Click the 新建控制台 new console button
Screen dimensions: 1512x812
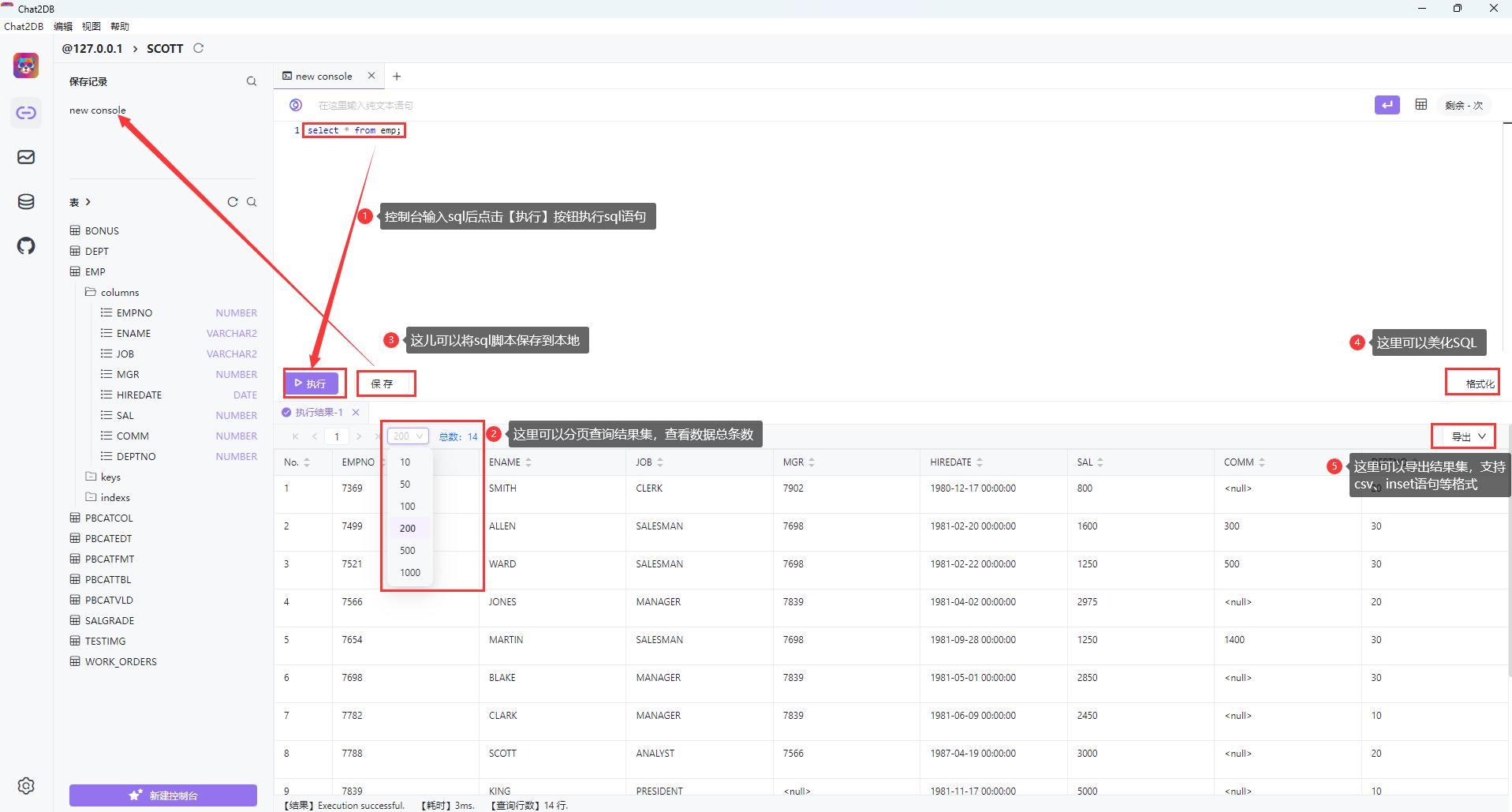(163, 795)
